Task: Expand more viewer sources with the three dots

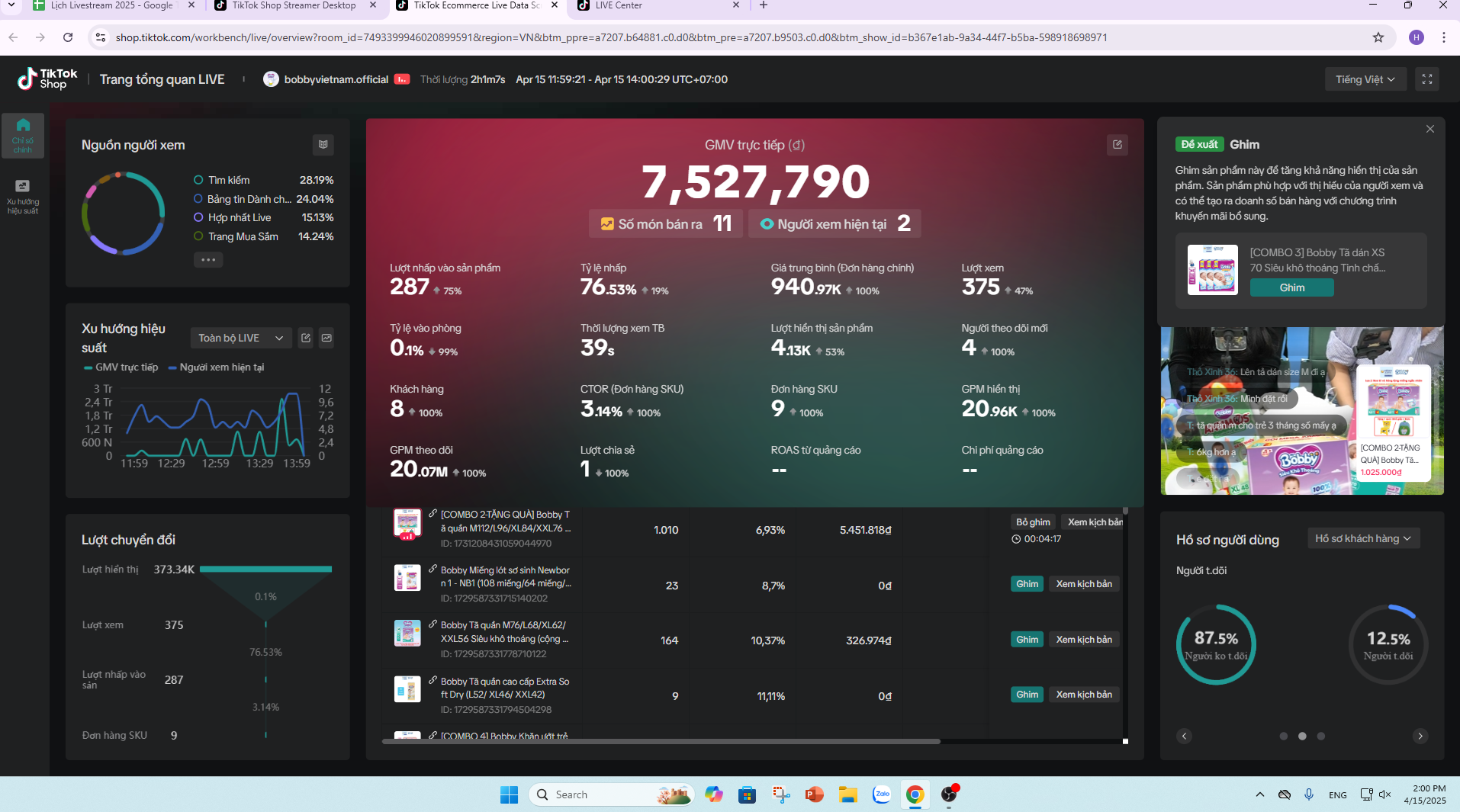Action: (x=208, y=259)
